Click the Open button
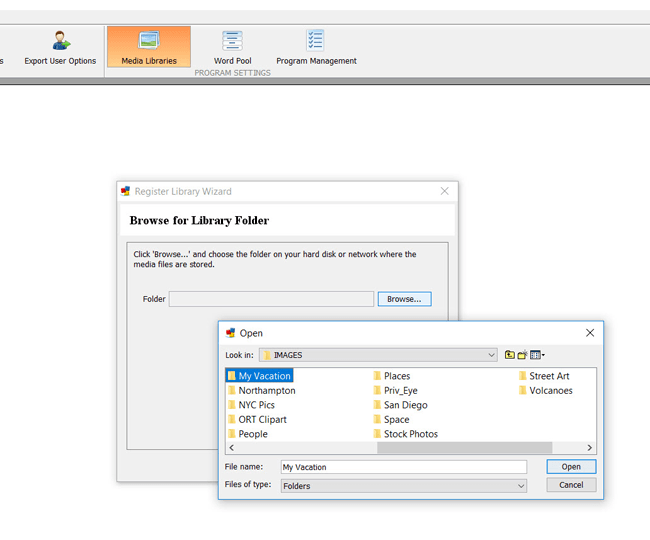Screen dimensions: 650x540 (x=571, y=467)
